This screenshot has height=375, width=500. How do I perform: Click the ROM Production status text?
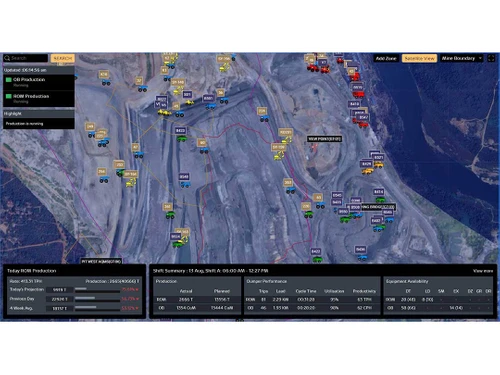pyautogui.click(x=31, y=96)
